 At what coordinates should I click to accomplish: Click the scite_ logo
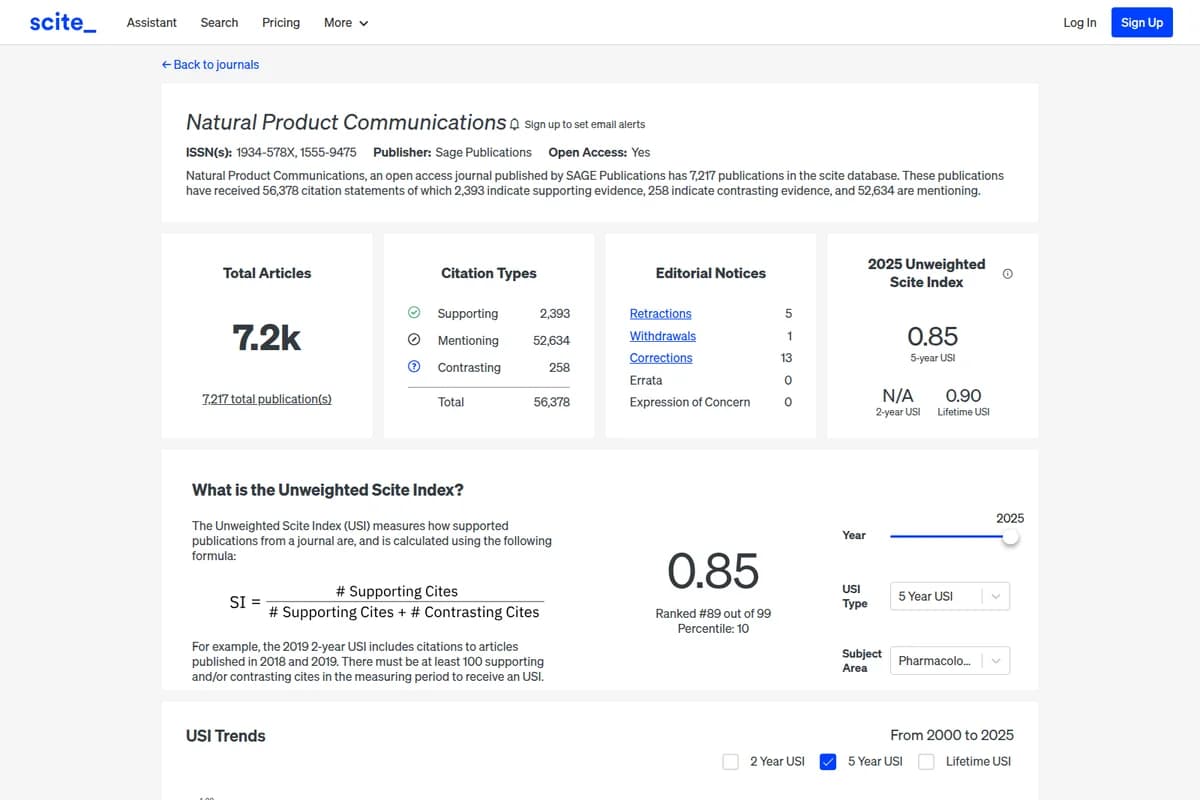62,22
